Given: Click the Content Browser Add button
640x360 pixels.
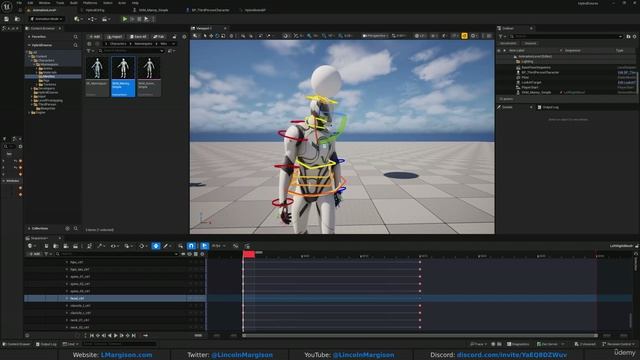Looking at the screenshot, I should tap(95, 37).
